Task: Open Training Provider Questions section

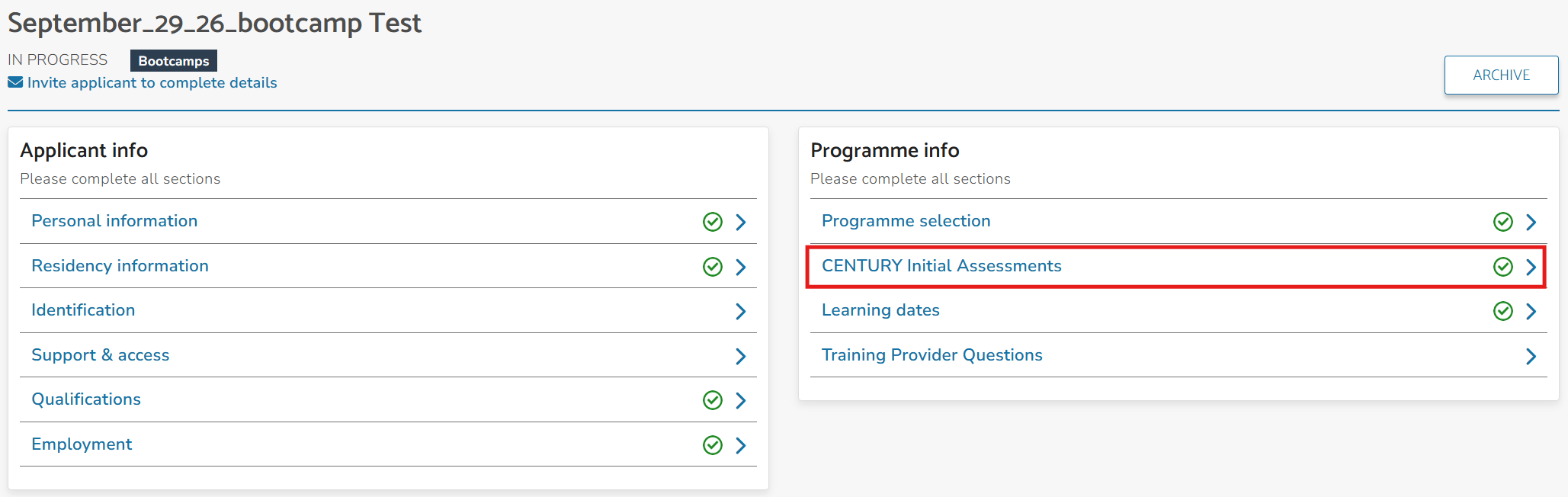Action: point(1178,355)
